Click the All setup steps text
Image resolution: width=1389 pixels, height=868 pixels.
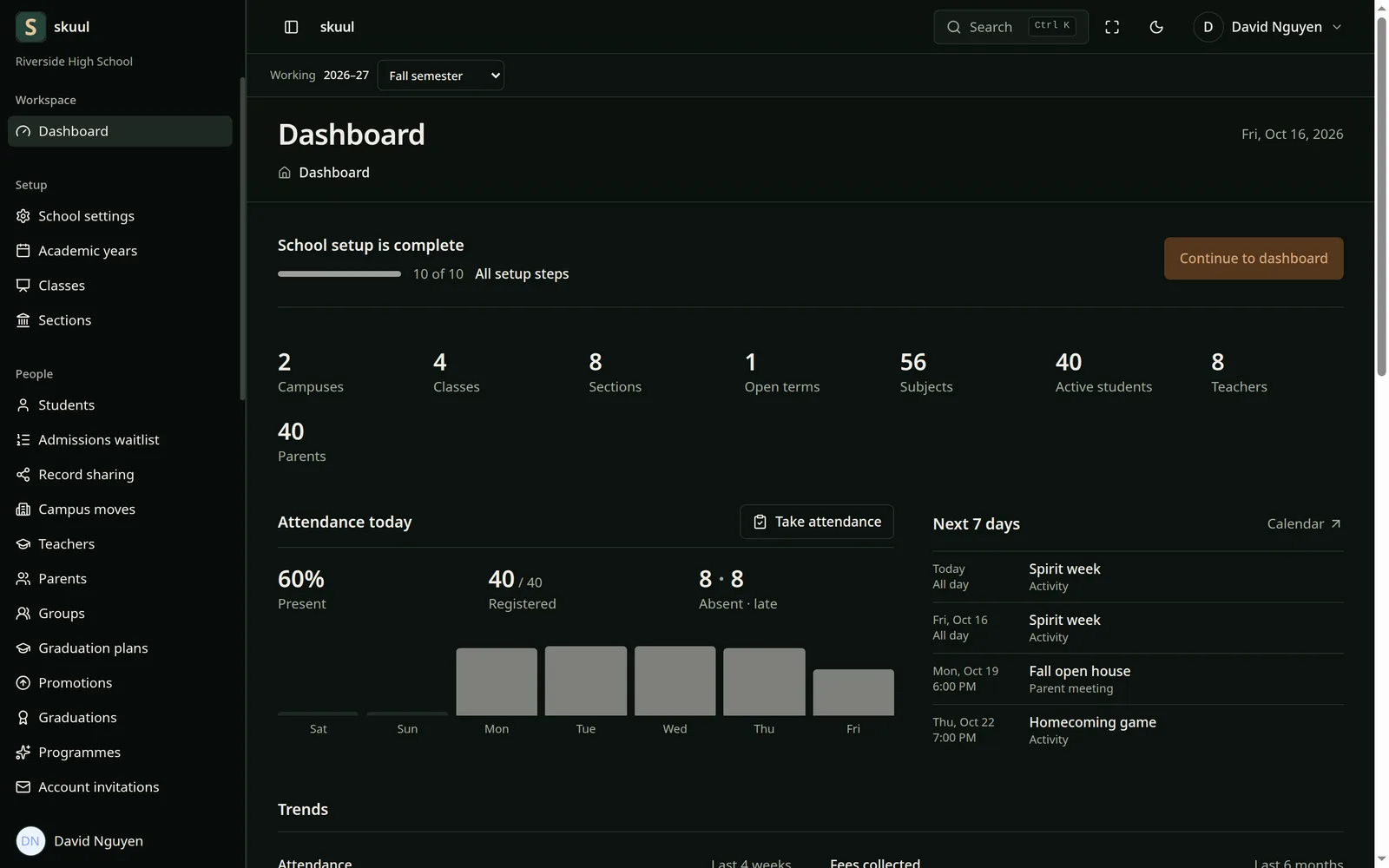tap(522, 274)
